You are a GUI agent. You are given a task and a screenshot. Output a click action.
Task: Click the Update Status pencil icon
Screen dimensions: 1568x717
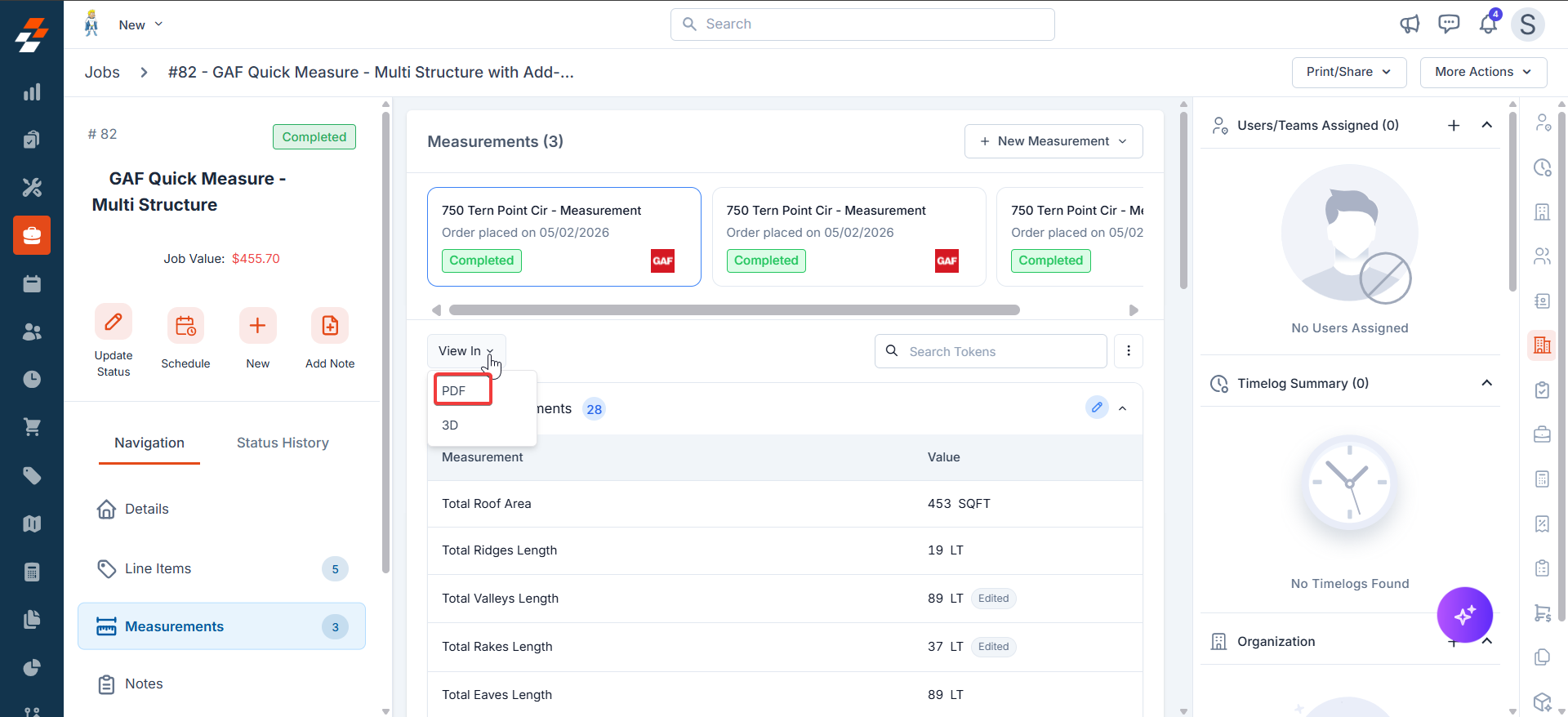click(x=114, y=323)
